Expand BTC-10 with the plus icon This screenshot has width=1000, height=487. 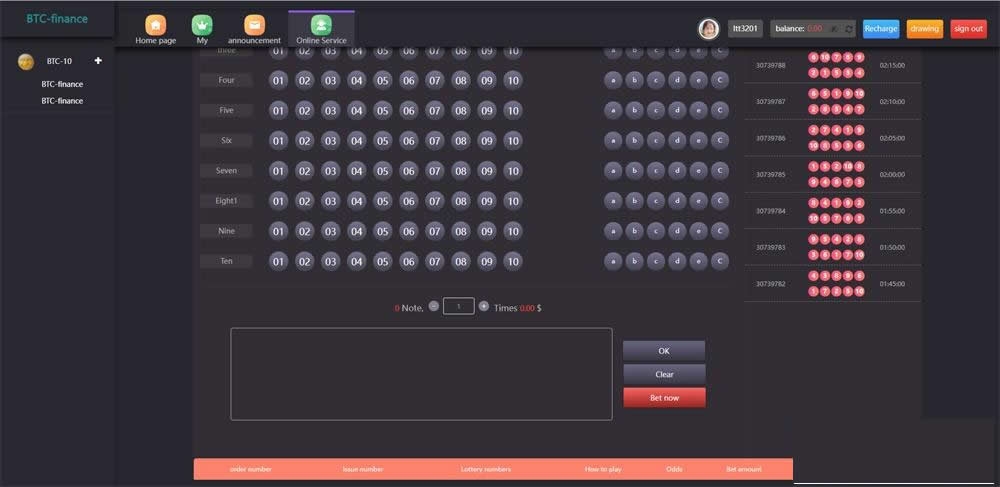(x=98, y=61)
